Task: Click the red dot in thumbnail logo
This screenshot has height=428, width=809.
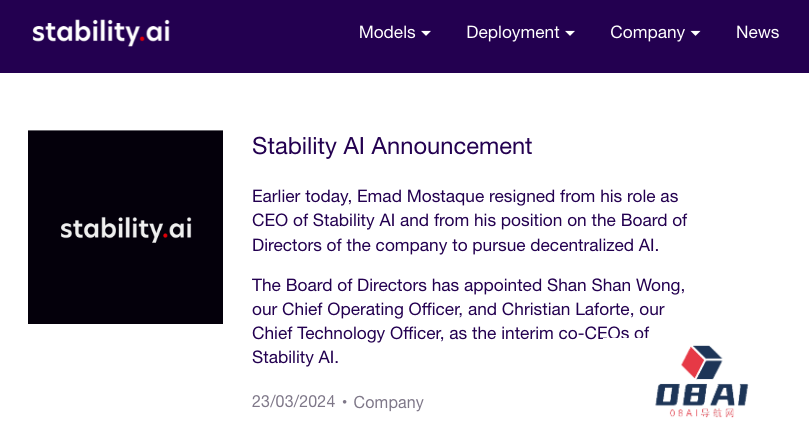Action: [x=163, y=235]
